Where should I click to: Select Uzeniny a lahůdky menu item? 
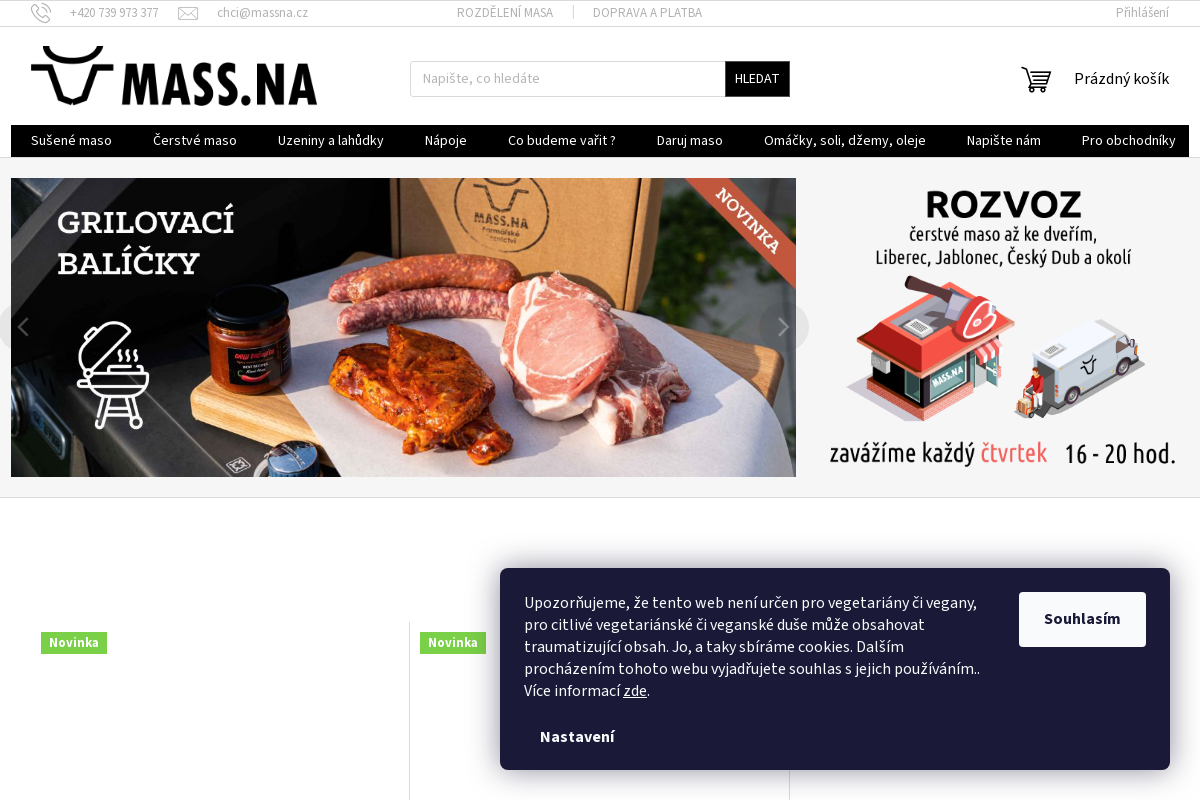tap(331, 141)
